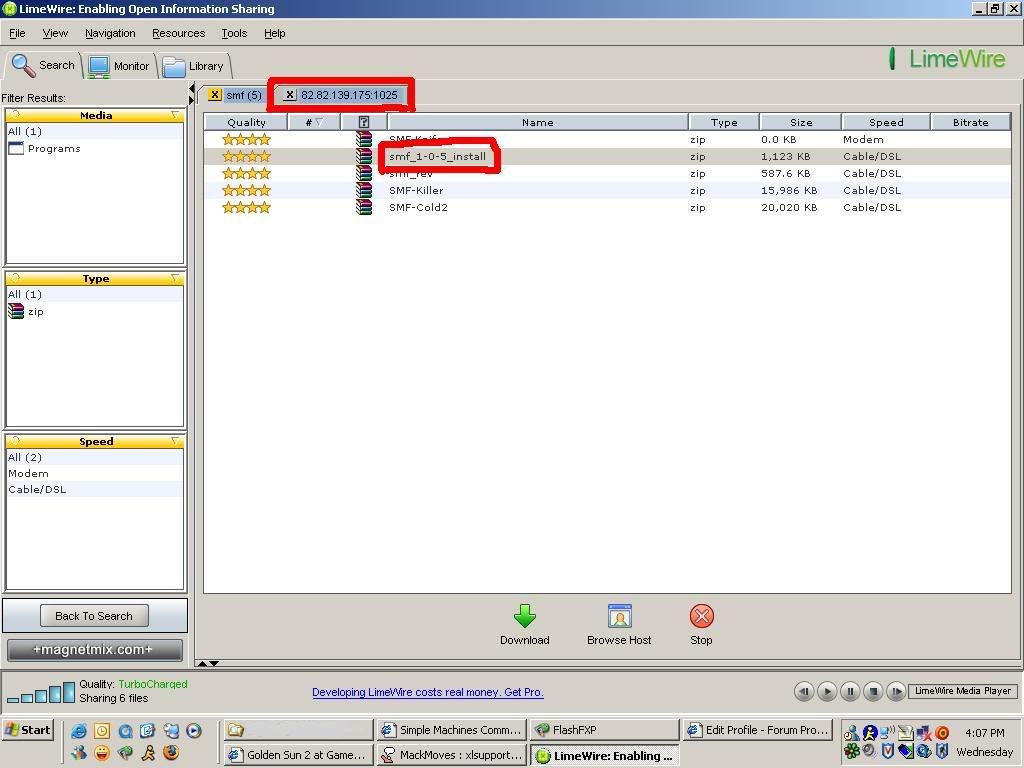Collapse the Speed filter panel header arrow
The image size is (1024, 768).
click(175, 441)
